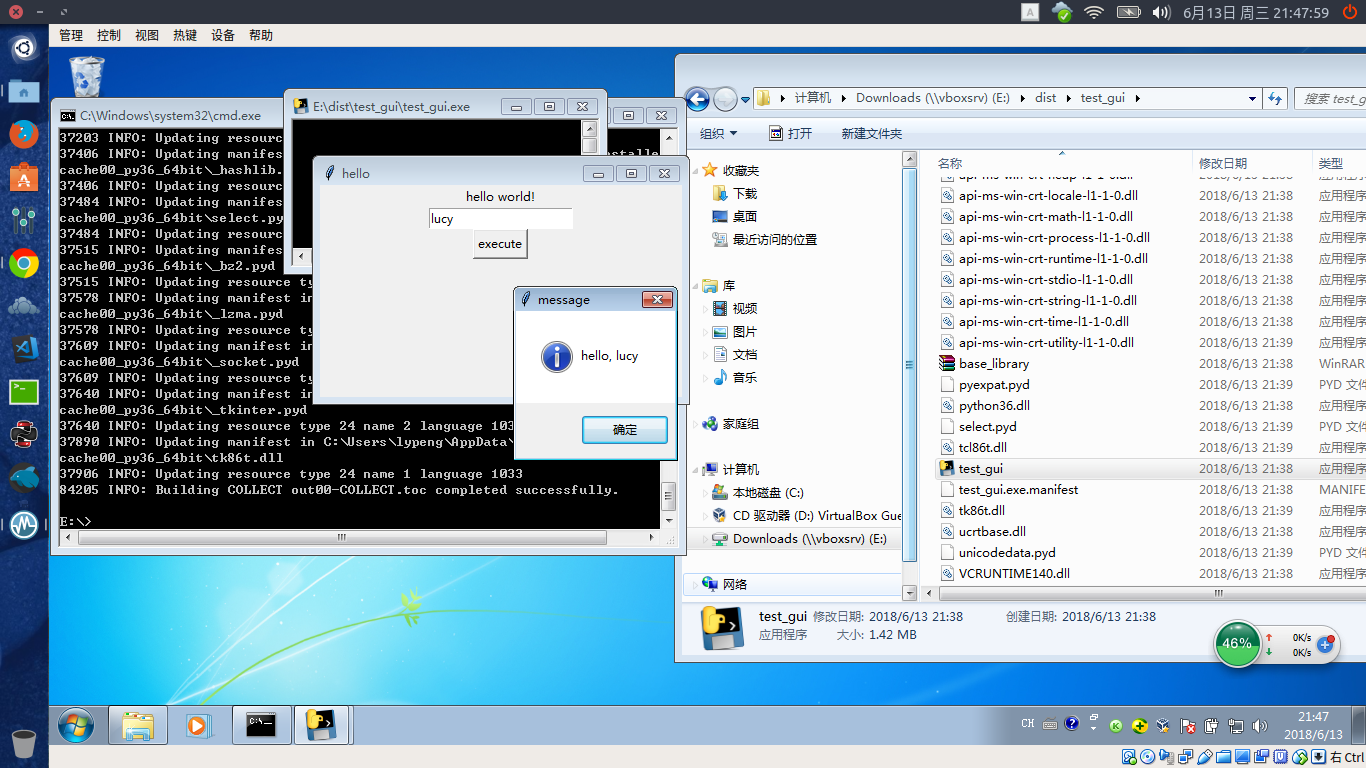This screenshot has height=768, width=1366.
Task: Click the back arrow in Explorer
Action: coord(697,98)
